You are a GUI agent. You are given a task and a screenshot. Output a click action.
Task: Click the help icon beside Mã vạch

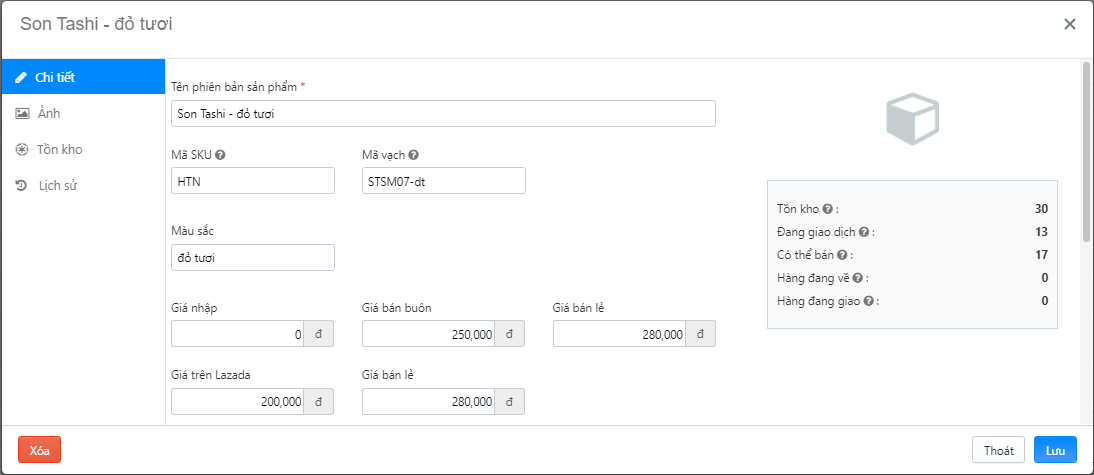click(413, 155)
